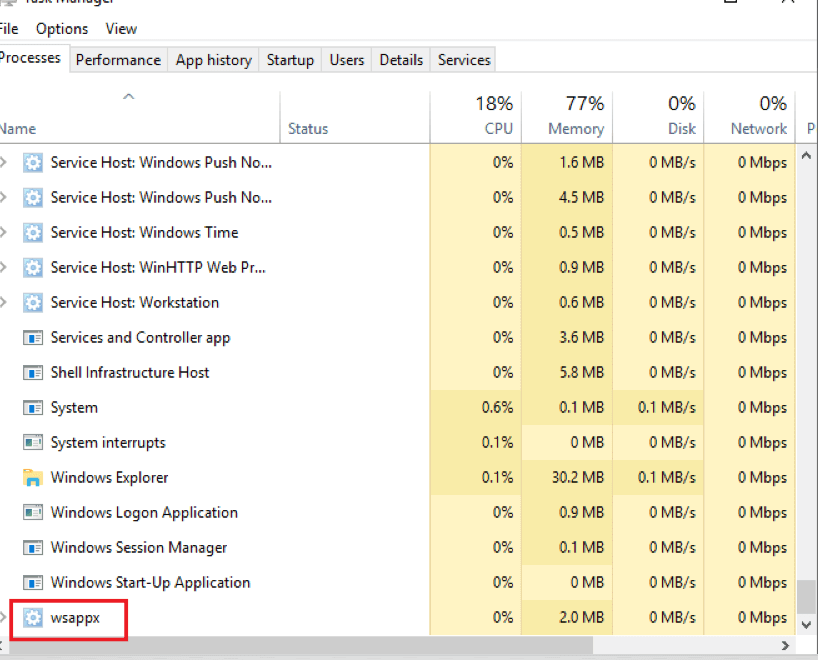Screen dimensions: 818x660
Task: Select the Windows Explorer process name
Action: (110, 478)
